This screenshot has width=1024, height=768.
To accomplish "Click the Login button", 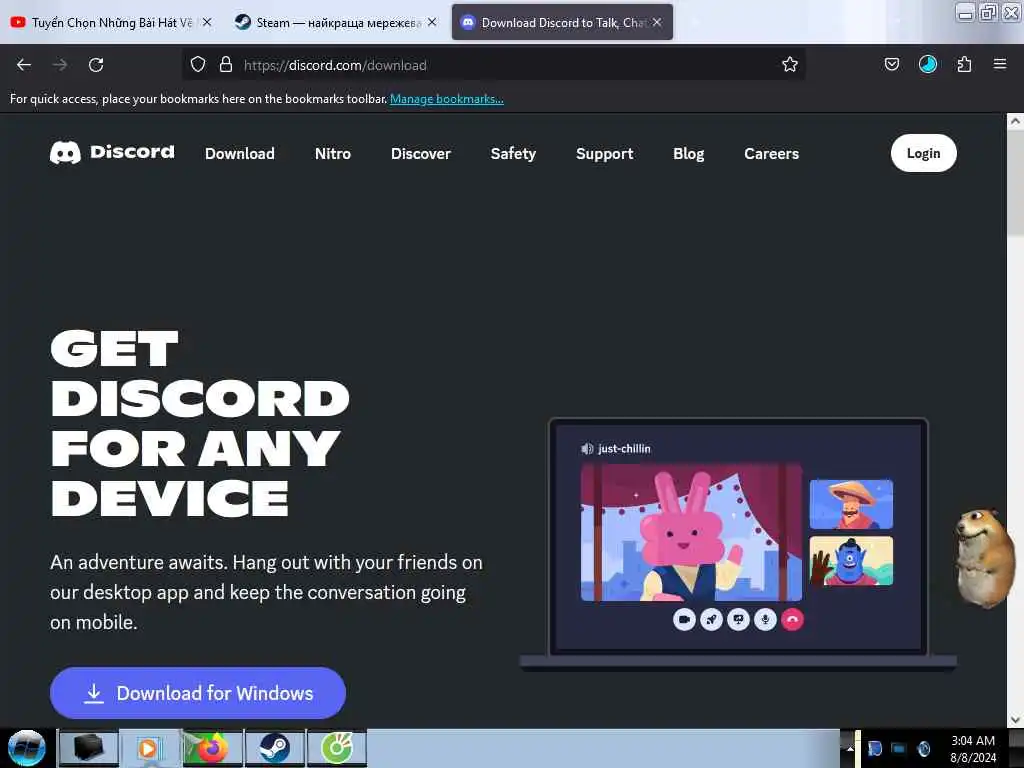I will [x=923, y=153].
